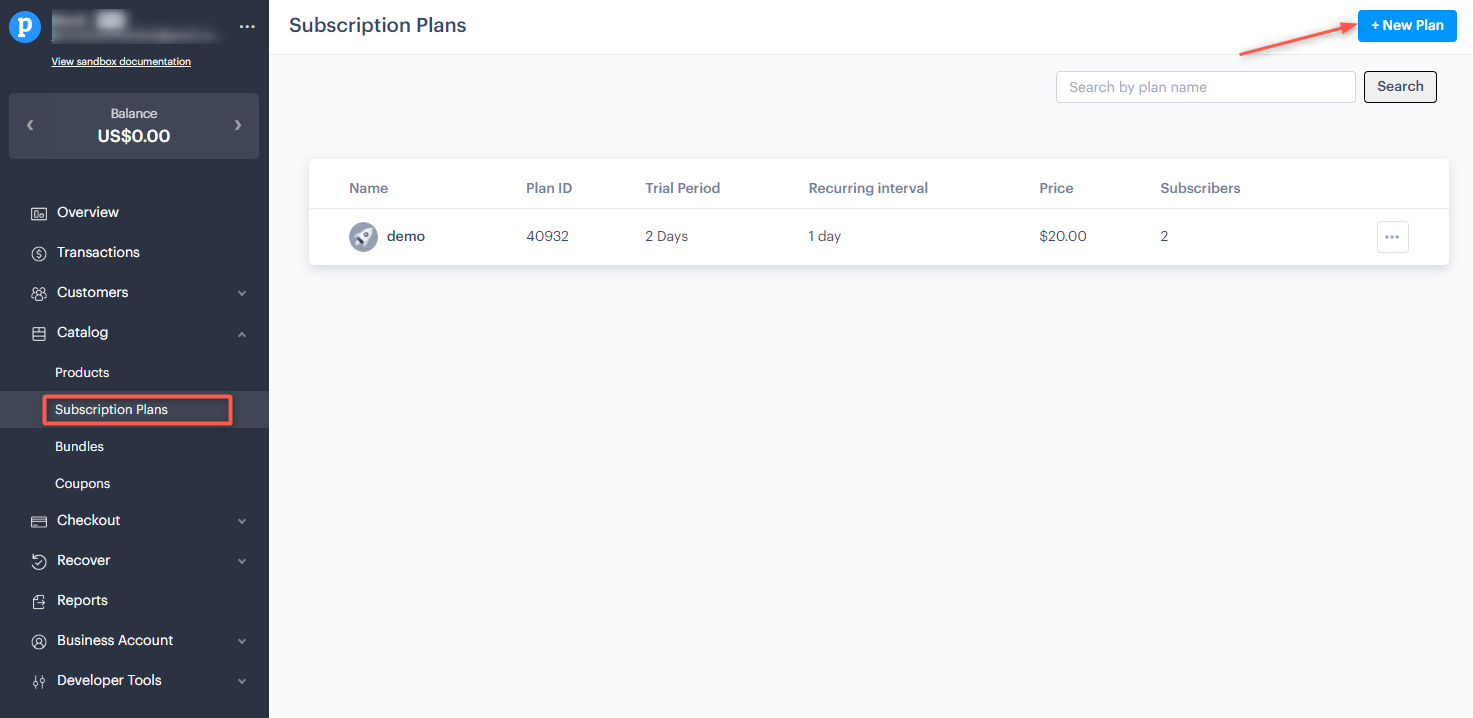The image size is (1473, 718).
Task: Open the Products menu item
Action: point(82,372)
